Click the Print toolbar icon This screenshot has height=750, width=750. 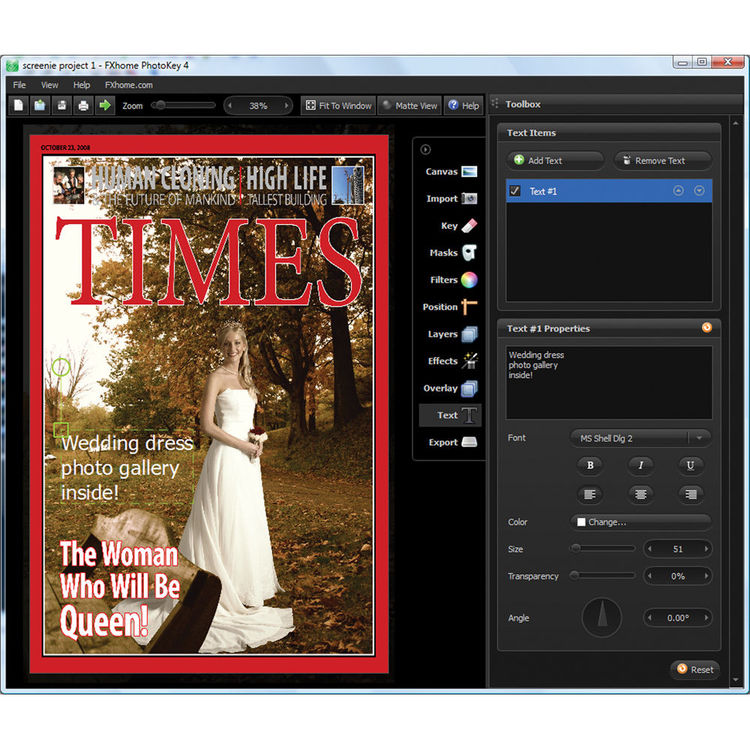(83, 105)
